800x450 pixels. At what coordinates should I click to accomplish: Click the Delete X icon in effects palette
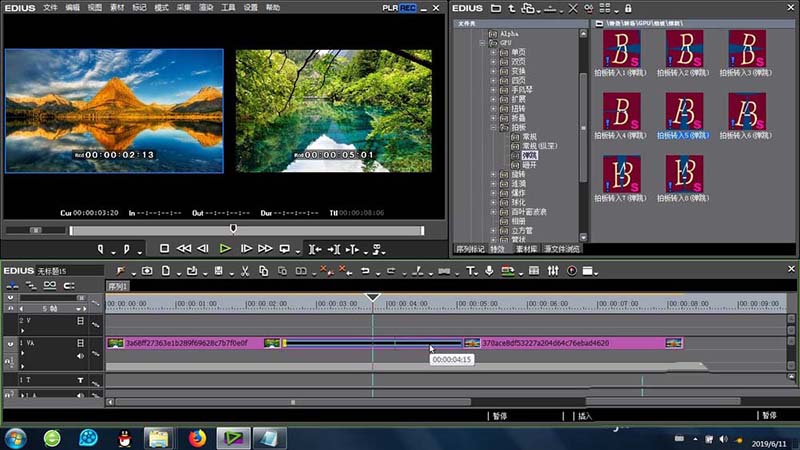point(573,8)
